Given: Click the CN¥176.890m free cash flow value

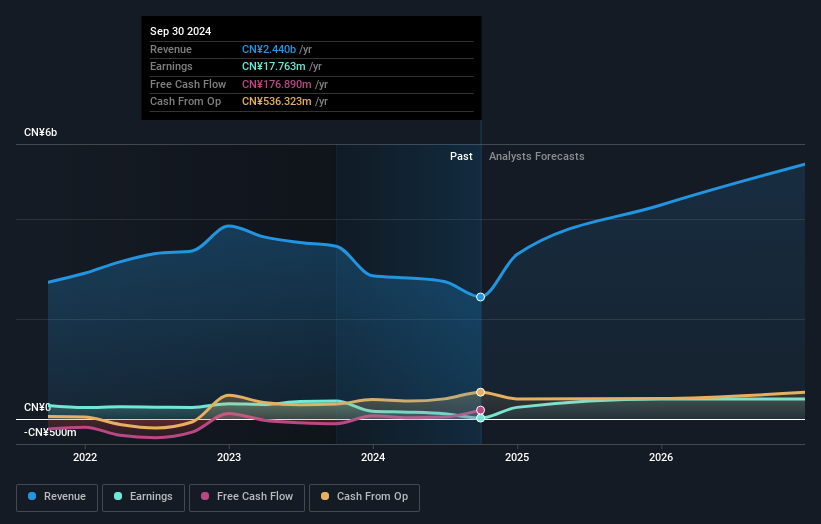Looking at the screenshot, I should click(x=276, y=84).
